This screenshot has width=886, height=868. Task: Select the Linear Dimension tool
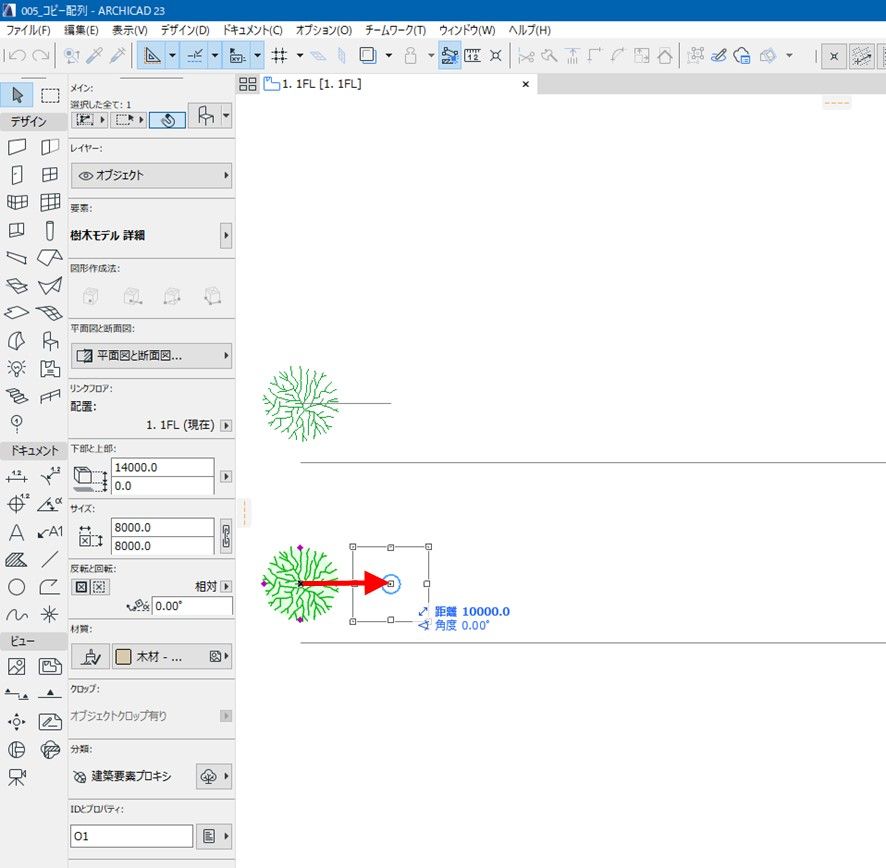pos(17,476)
